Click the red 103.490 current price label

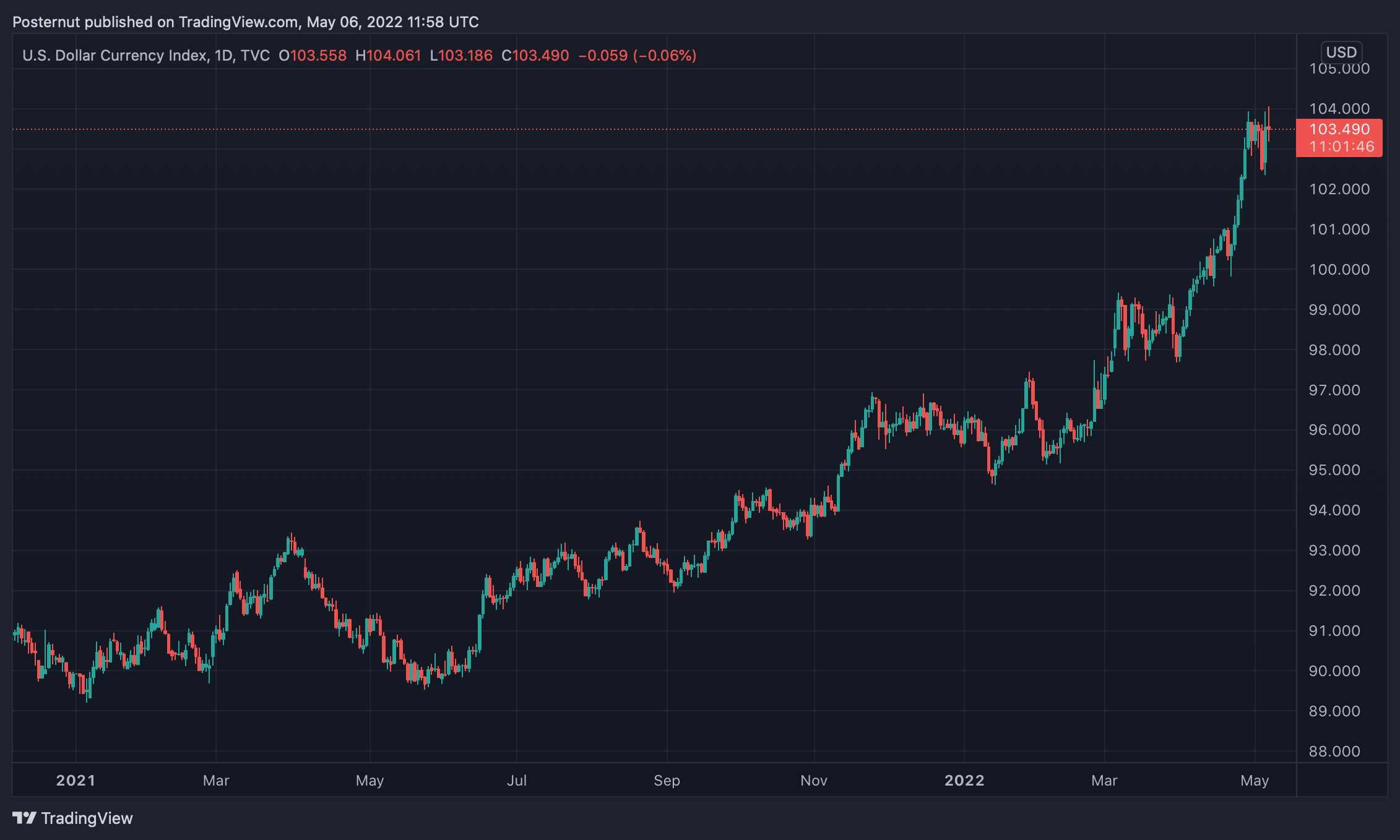coord(1339,129)
